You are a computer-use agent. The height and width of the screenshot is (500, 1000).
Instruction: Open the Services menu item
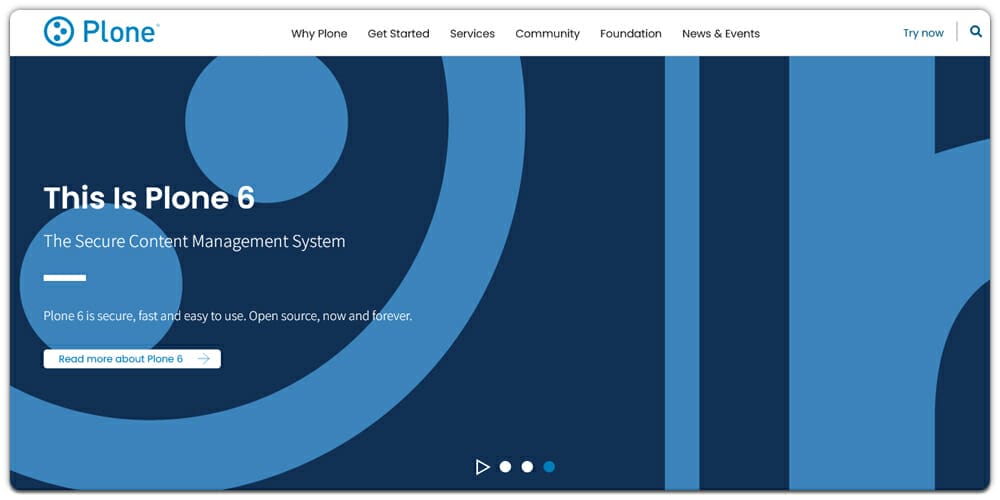[x=472, y=34]
